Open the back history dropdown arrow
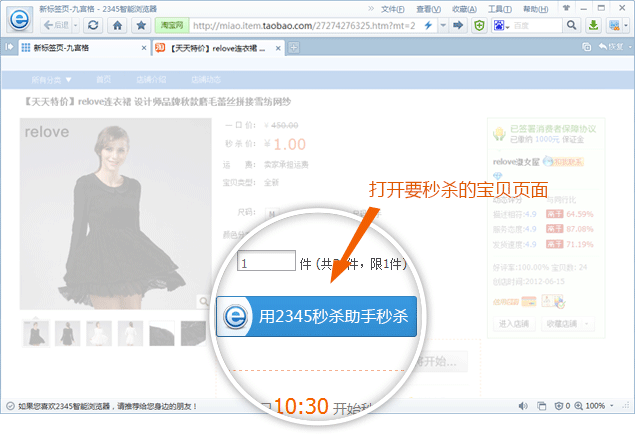This screenshot has height=434, width=635. click(75, 26)
